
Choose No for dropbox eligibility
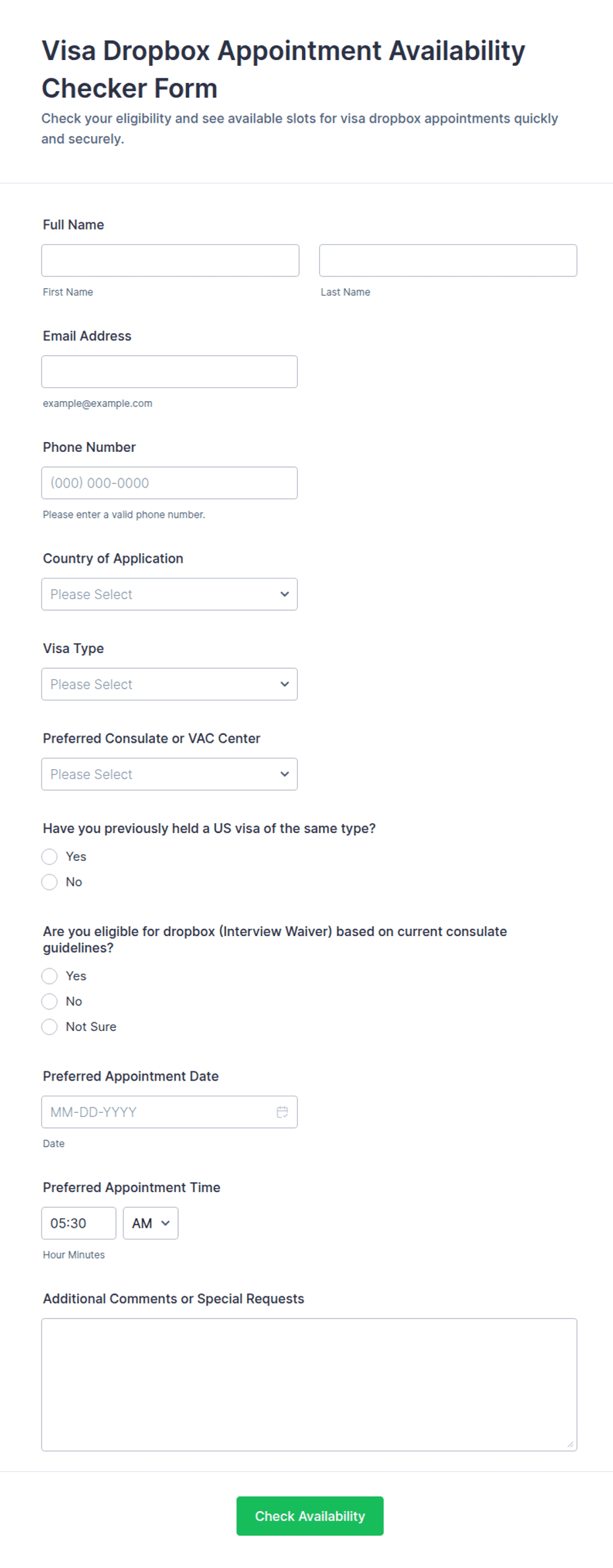[x=49, y=1001]
